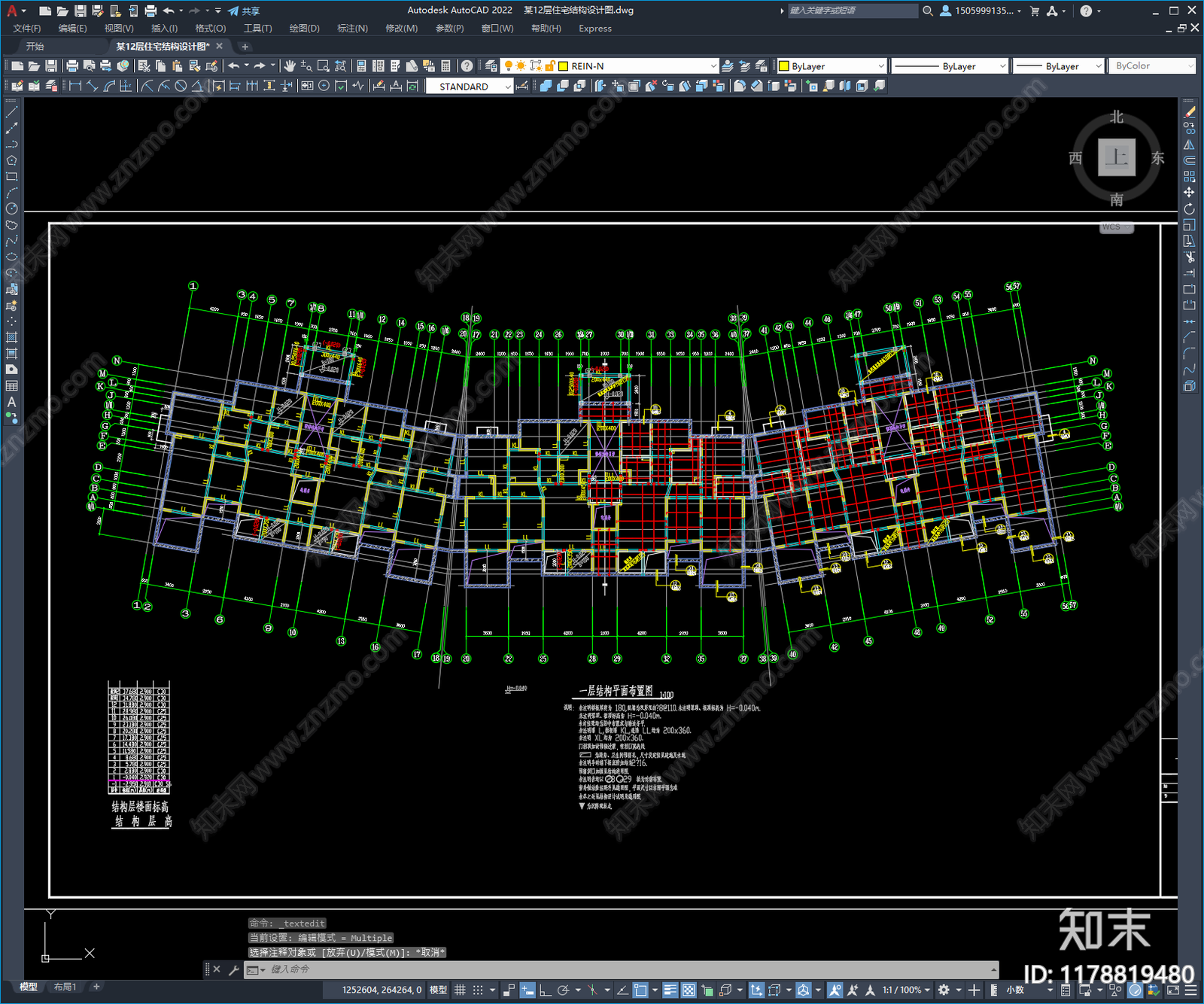Switch to the 开始 tab
This screenshot has width=1204, height=1004.
click(x=35, y=47)
